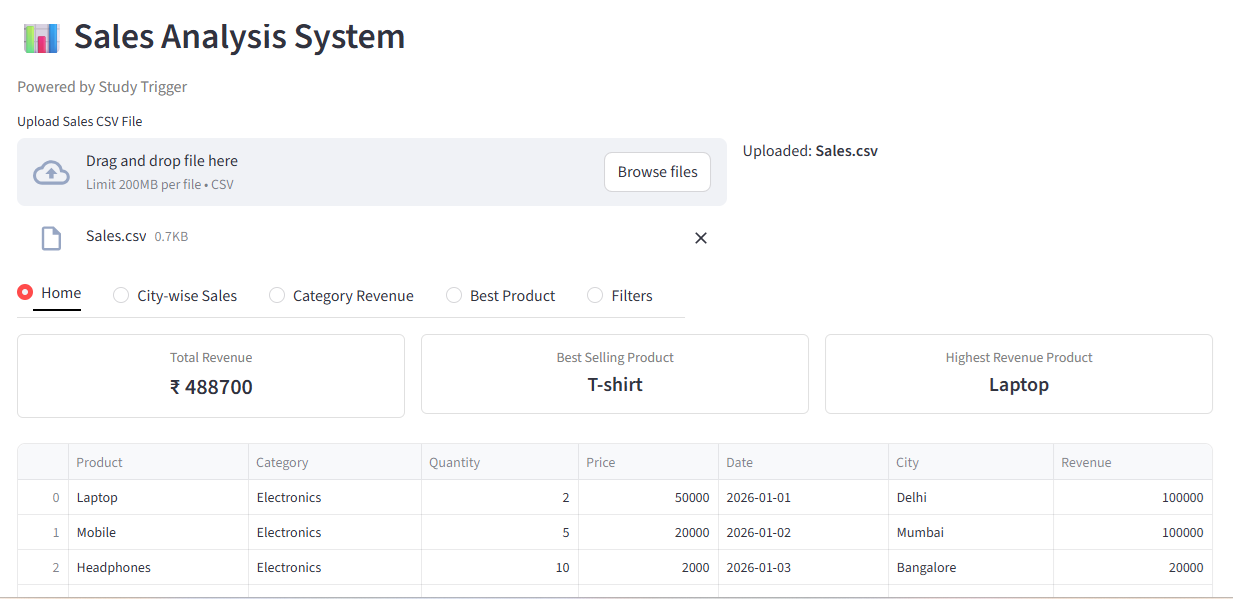
Task: Click the Product column header
Action: click(98, 462)
